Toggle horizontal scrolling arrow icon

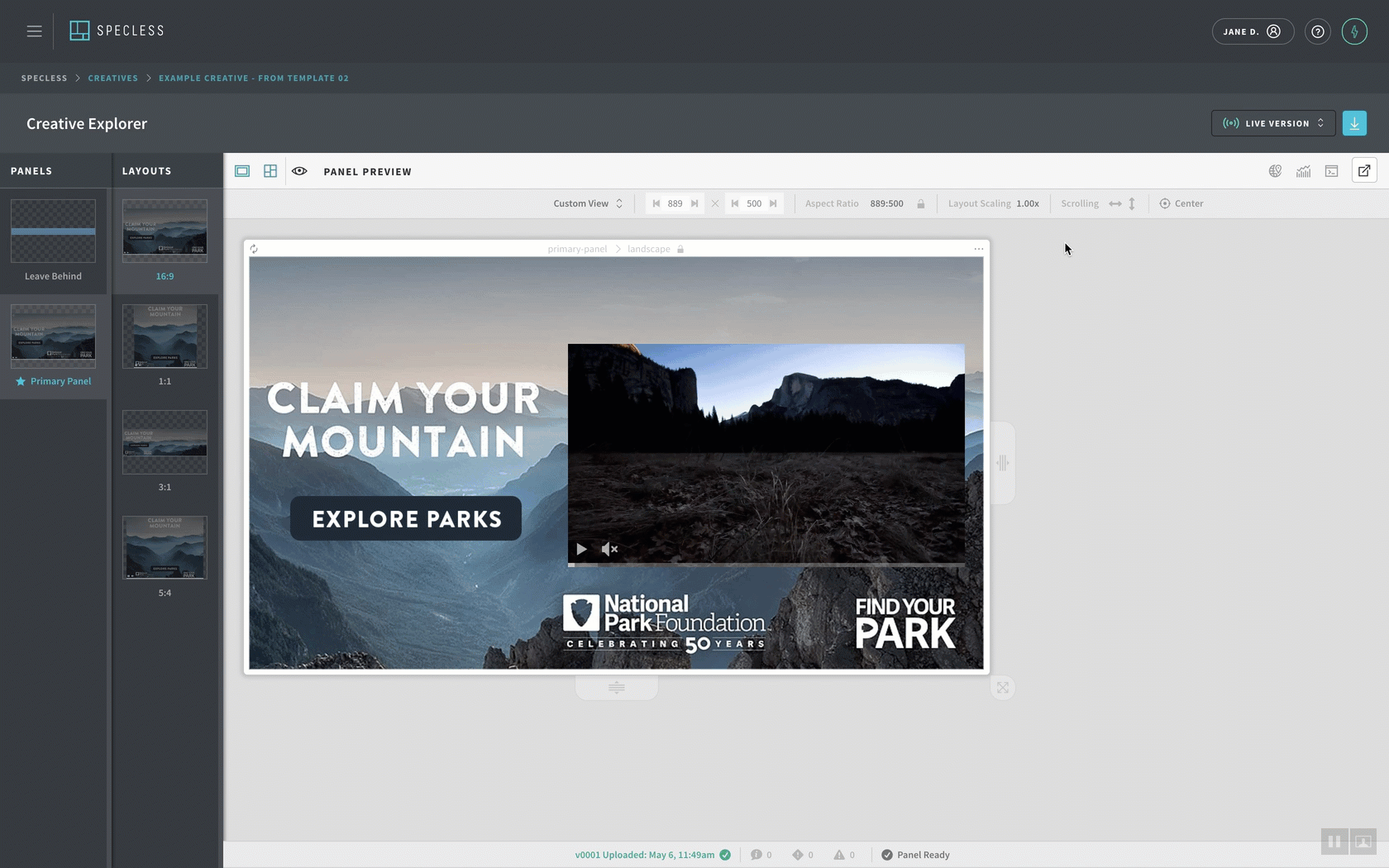coord(1115,203)
